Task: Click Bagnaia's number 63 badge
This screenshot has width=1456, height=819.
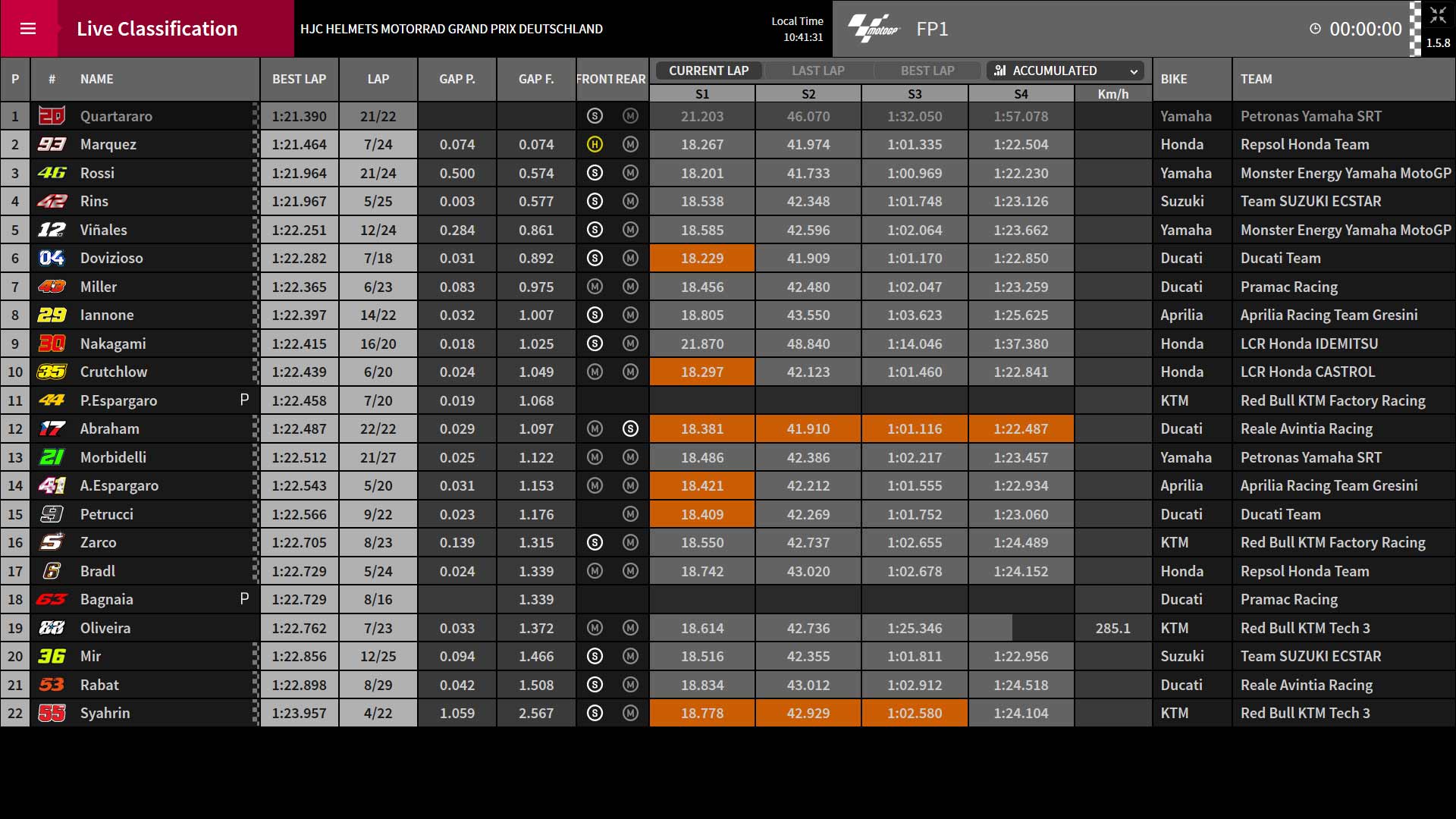Action: coord(52,599)
